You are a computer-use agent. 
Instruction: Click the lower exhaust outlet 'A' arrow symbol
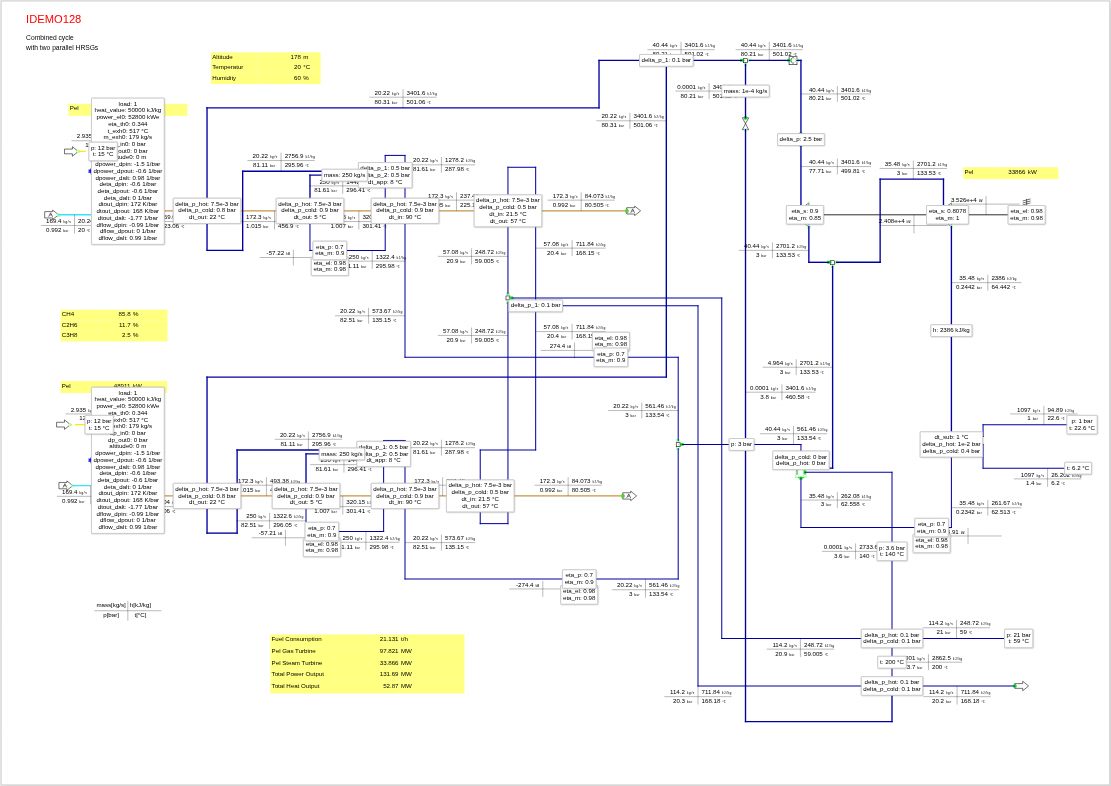[629, 496]
